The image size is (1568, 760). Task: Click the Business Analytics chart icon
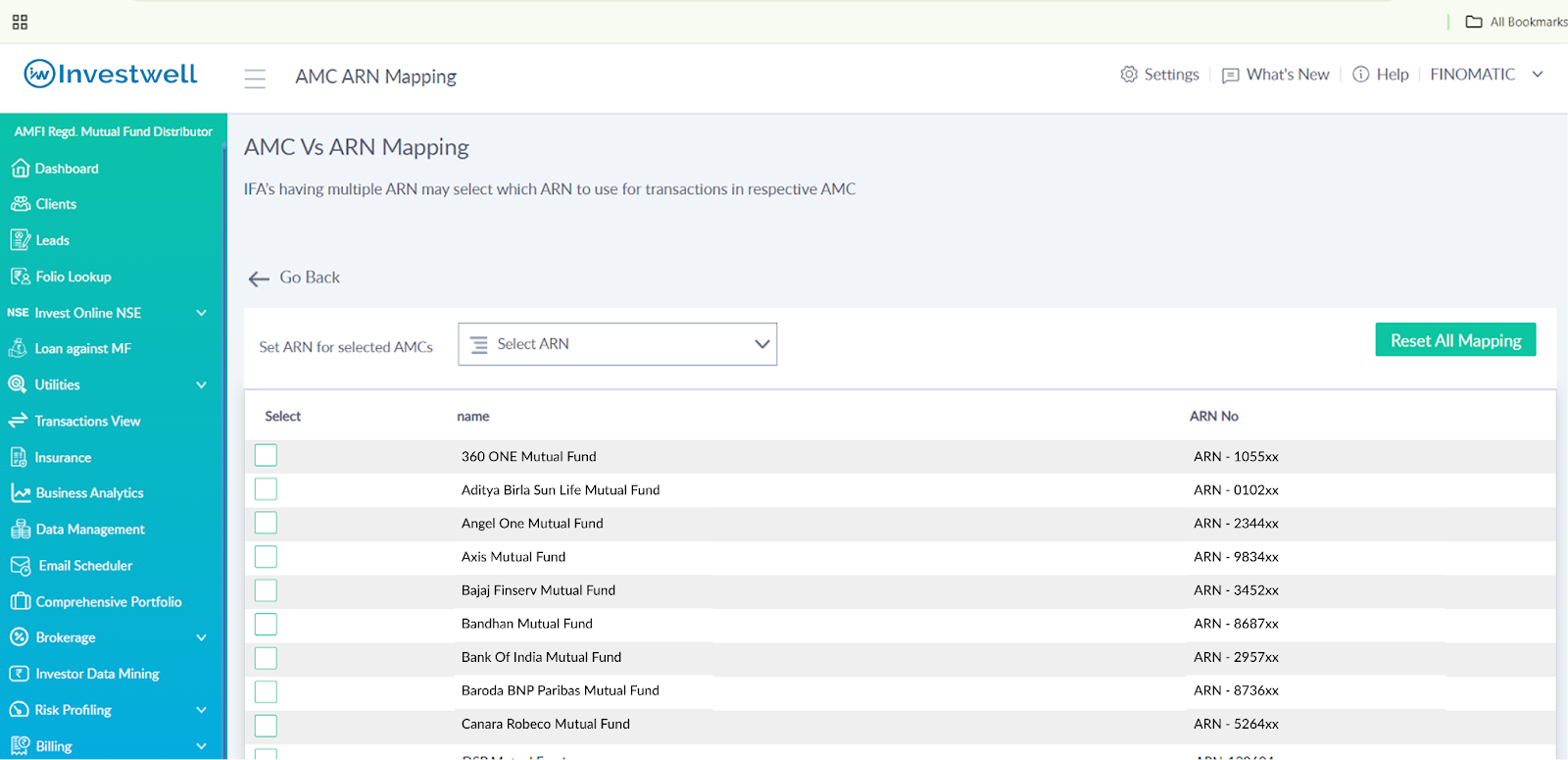click(x=21, y=493)
